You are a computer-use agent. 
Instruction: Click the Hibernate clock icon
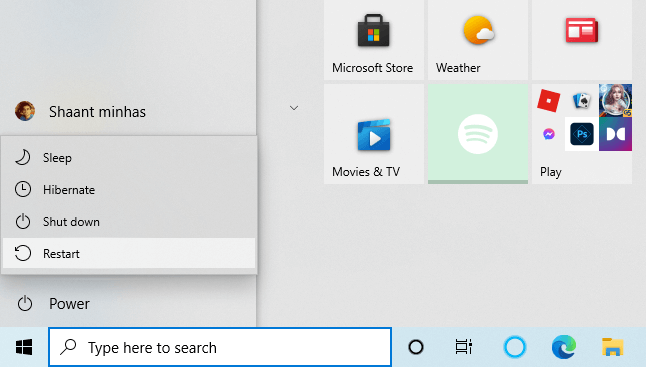point(23,189)
